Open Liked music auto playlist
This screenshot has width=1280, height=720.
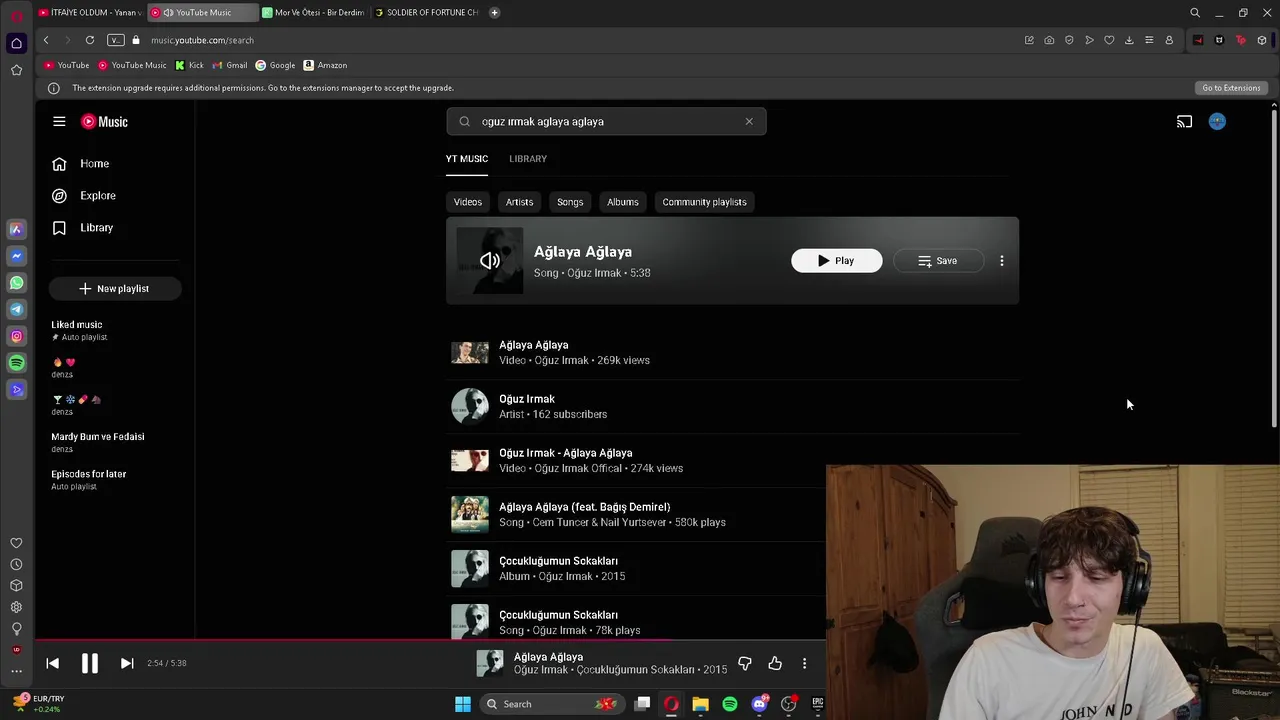79,330
